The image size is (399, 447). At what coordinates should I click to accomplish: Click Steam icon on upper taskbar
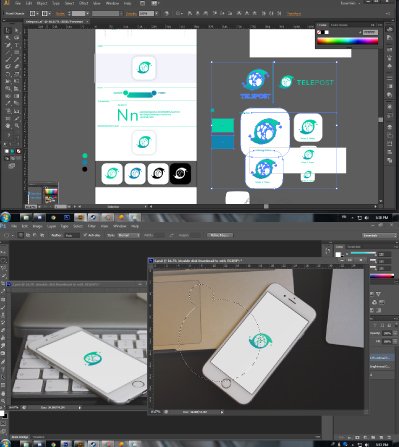94,218
